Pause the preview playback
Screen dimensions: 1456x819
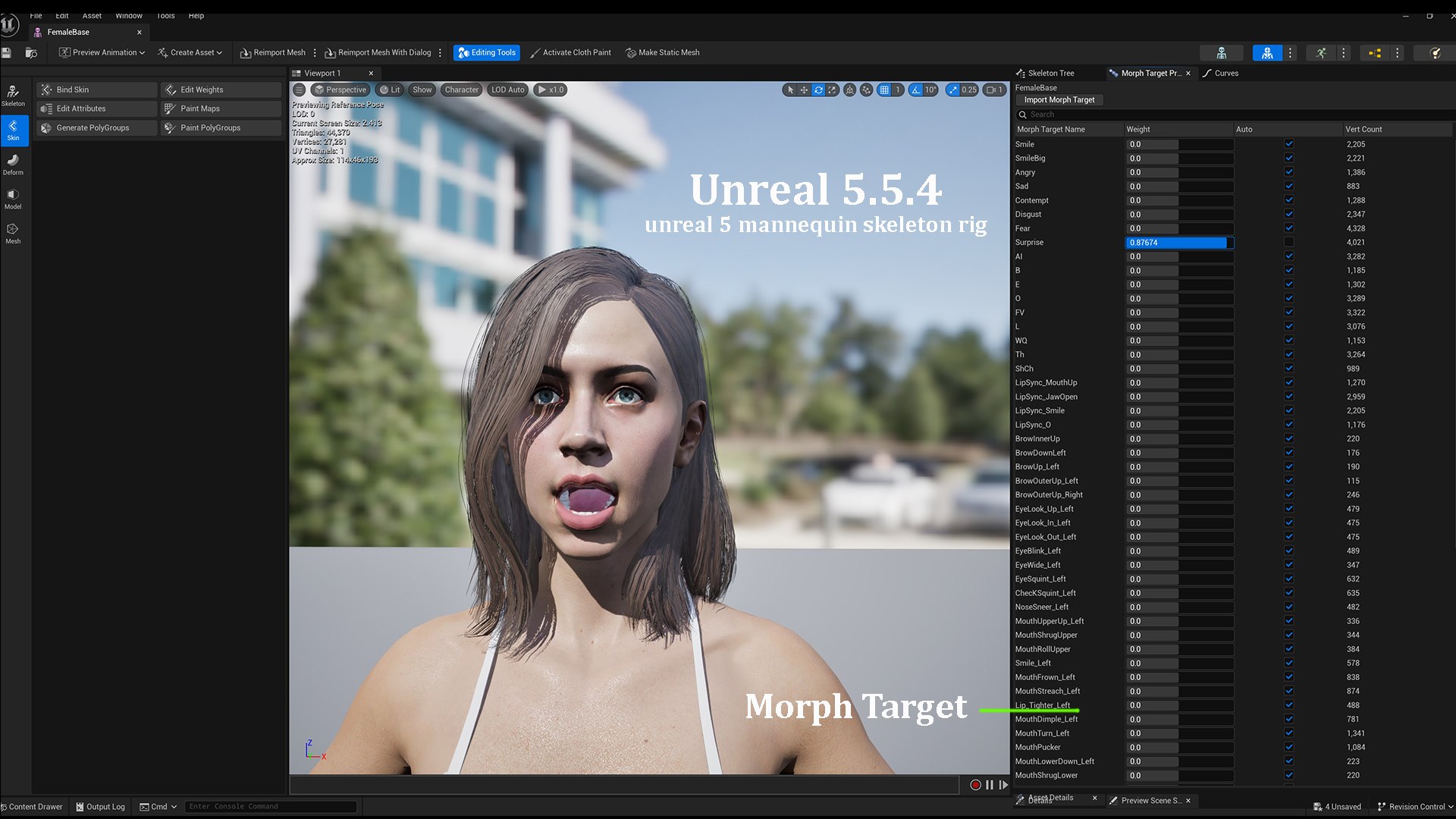[990, 785]
